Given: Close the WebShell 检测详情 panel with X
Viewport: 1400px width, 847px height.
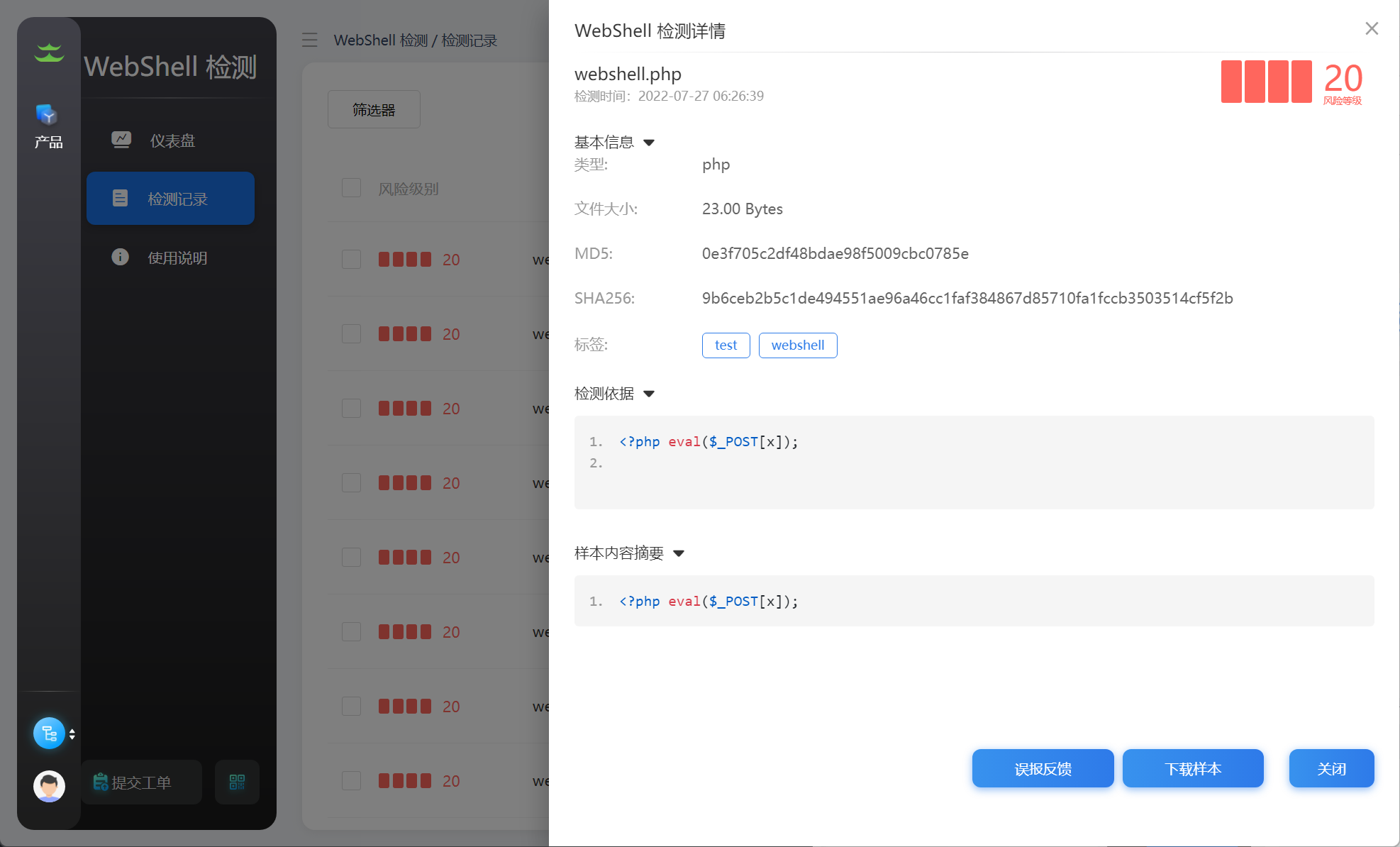Looking at the screenshot, I should [x=1372, y=28].
